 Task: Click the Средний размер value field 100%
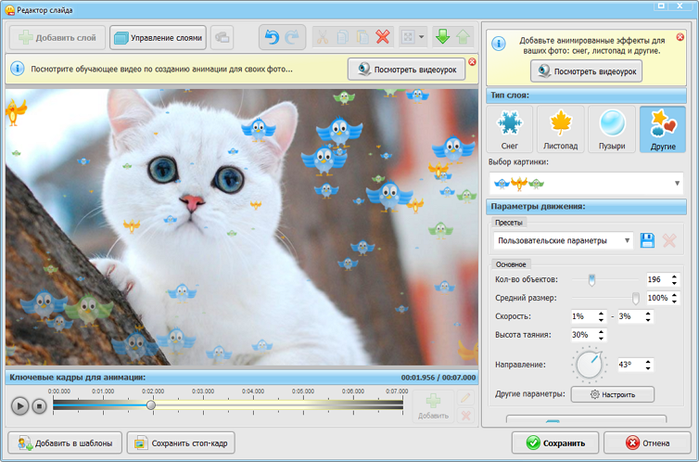coord(658,298)
